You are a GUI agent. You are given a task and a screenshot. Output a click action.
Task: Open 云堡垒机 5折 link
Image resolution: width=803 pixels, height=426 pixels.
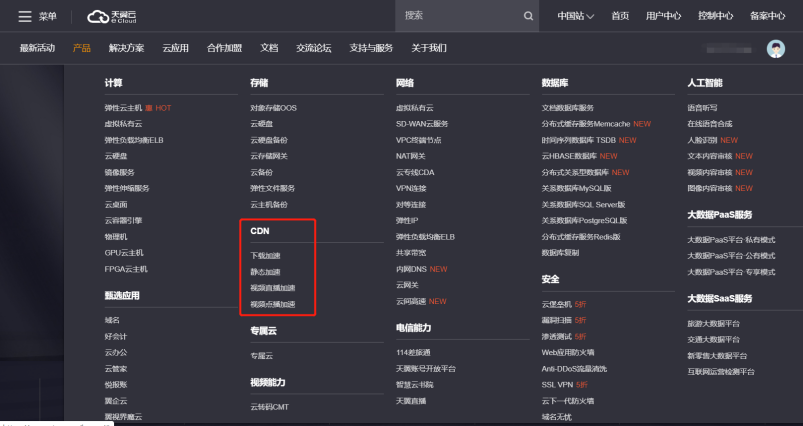[564, 305]
